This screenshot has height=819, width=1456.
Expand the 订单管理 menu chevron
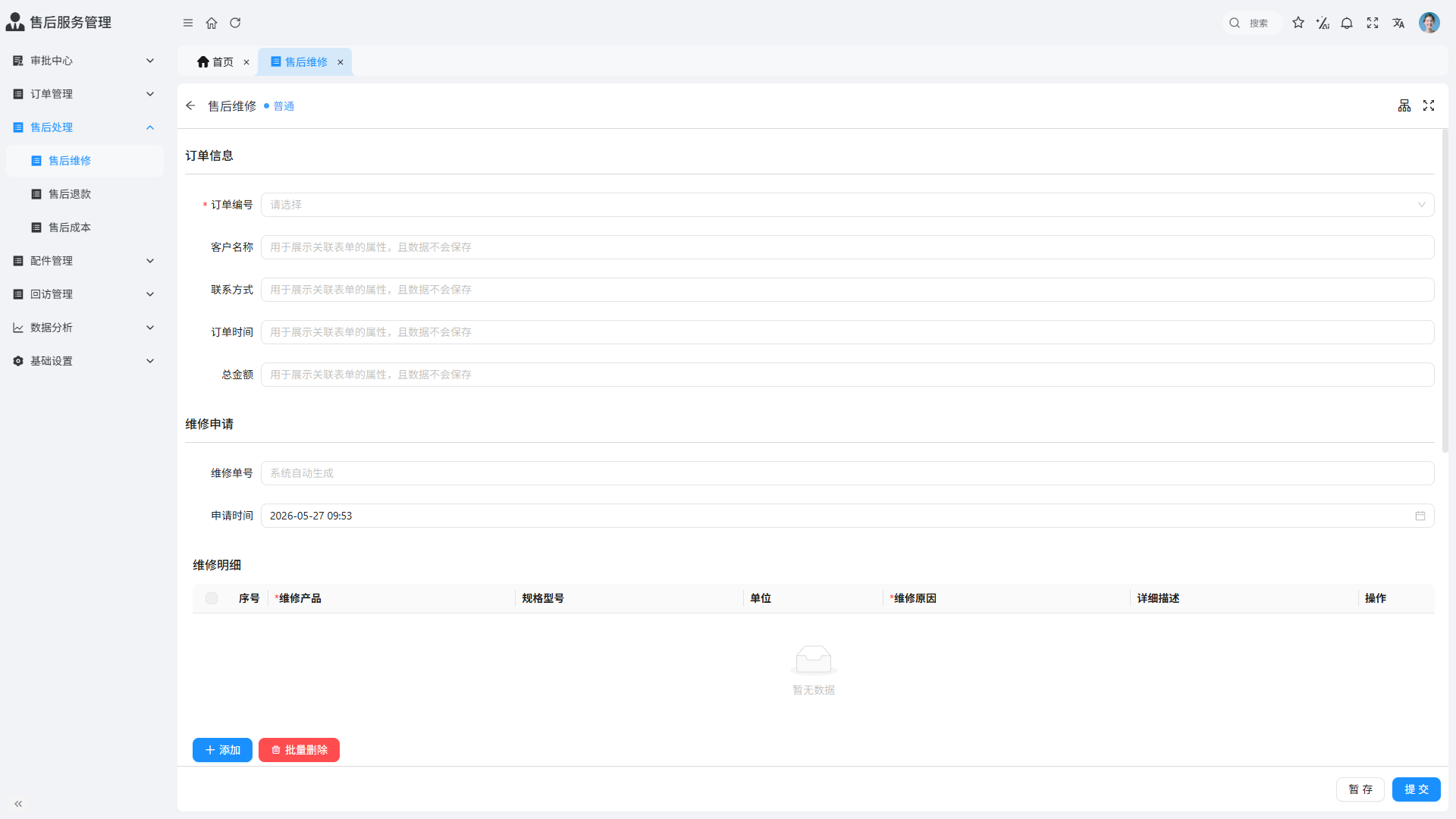point(150,94)
